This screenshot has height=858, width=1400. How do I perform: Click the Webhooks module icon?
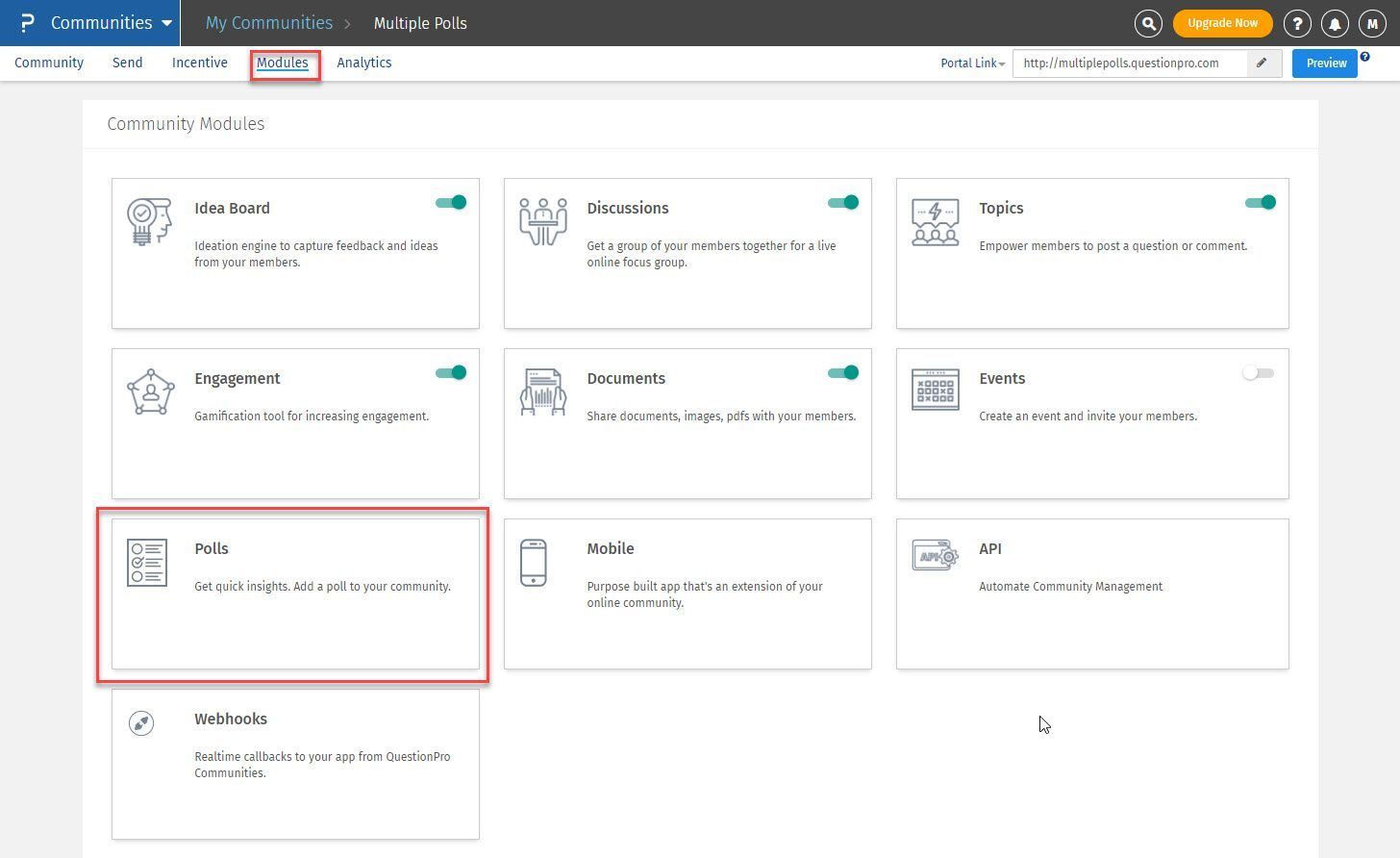(141, 723)
